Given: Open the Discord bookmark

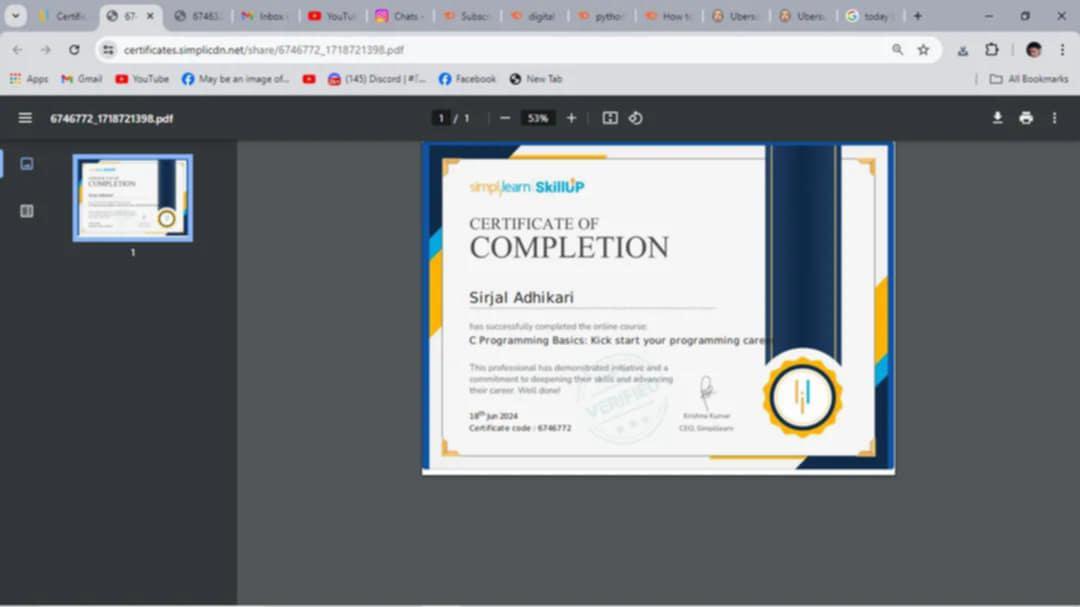Looking at the screenshot, I should (377, 79).
